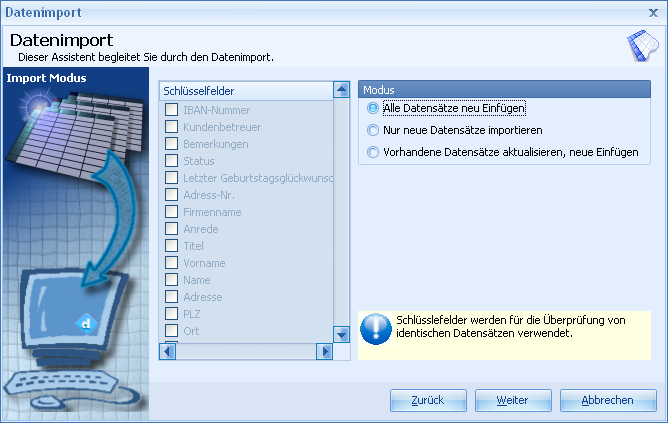The image size is (668, 423).
Task: Click the scroll right arrow under the field list
Action: [325, 351]
